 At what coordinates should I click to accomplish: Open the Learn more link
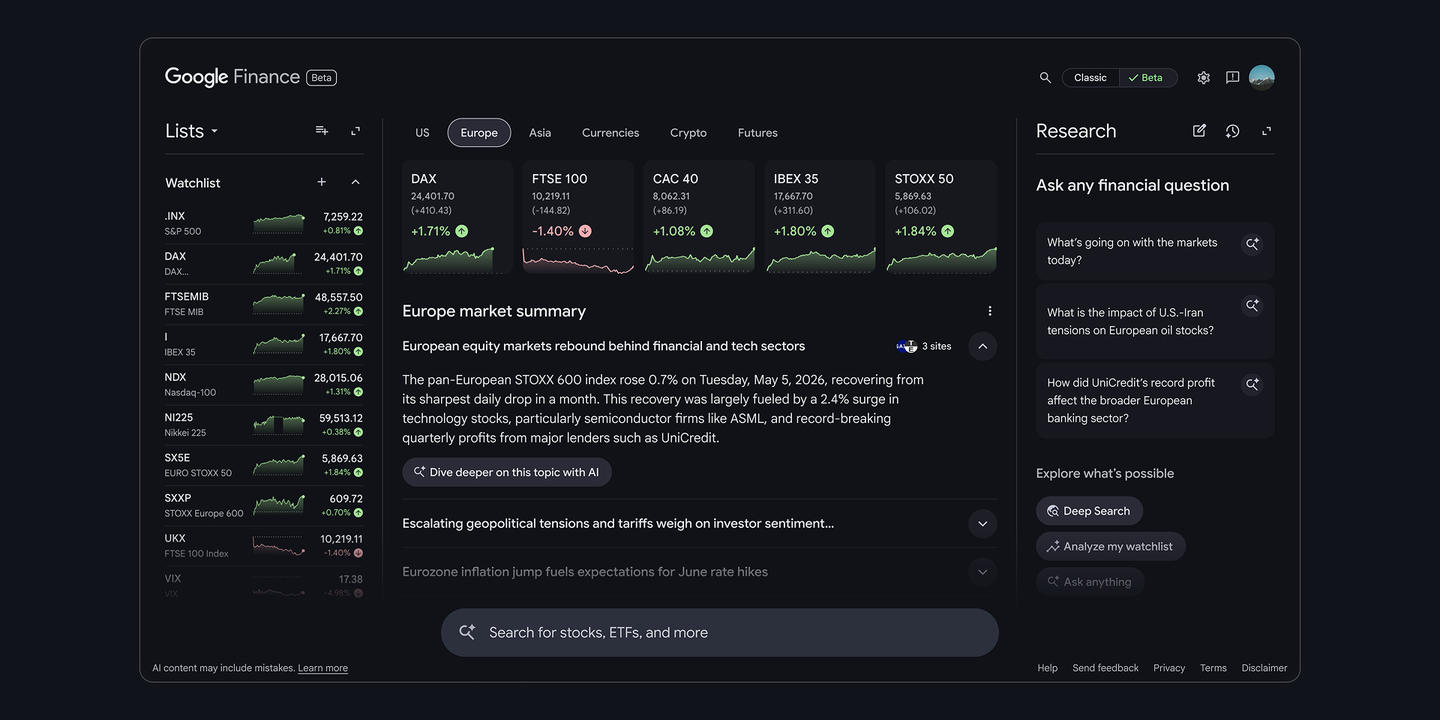click(x=323, y=668)
